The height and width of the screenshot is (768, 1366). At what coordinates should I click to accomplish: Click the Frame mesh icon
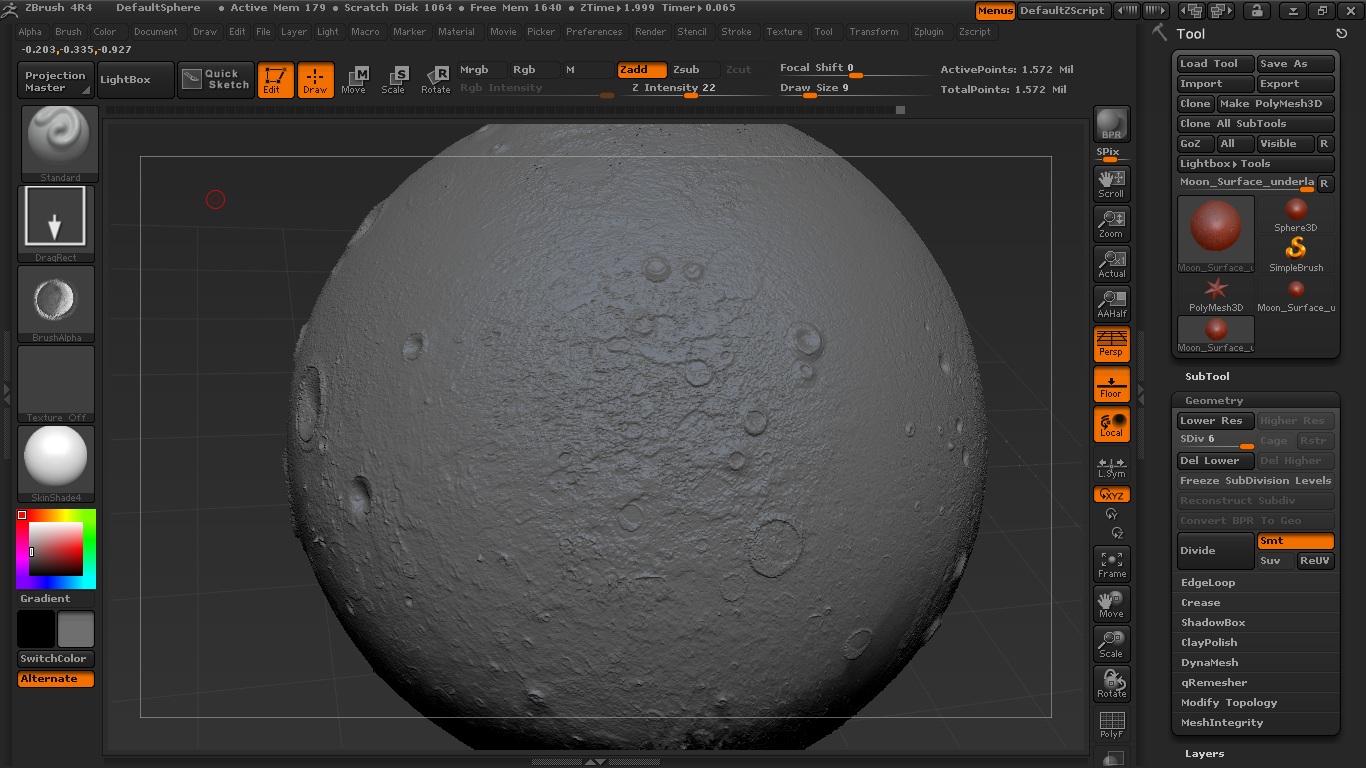1111,563
